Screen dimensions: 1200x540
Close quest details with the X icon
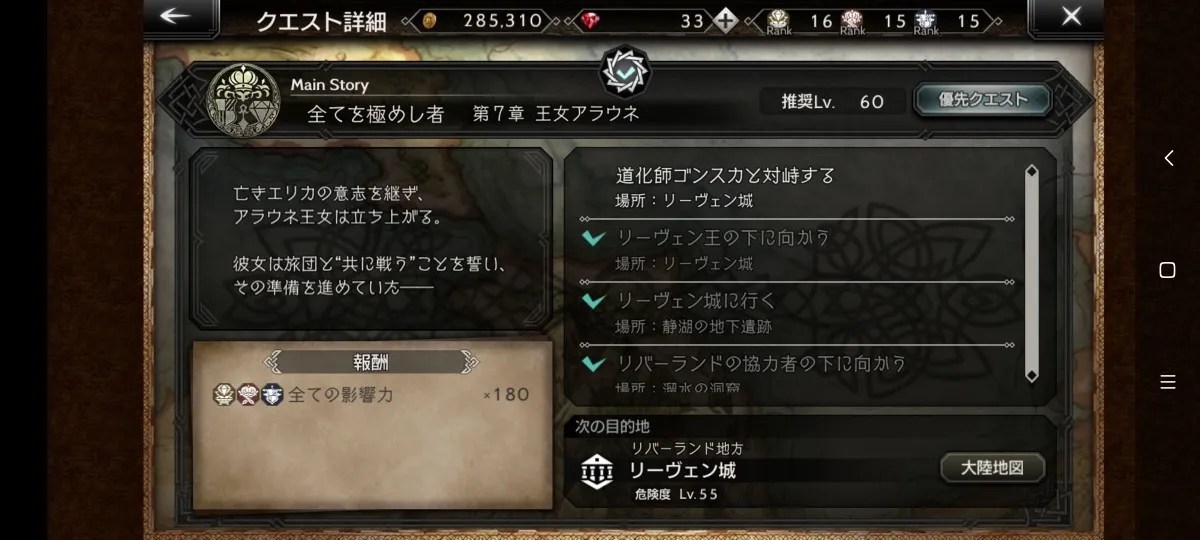(1071, 17)
